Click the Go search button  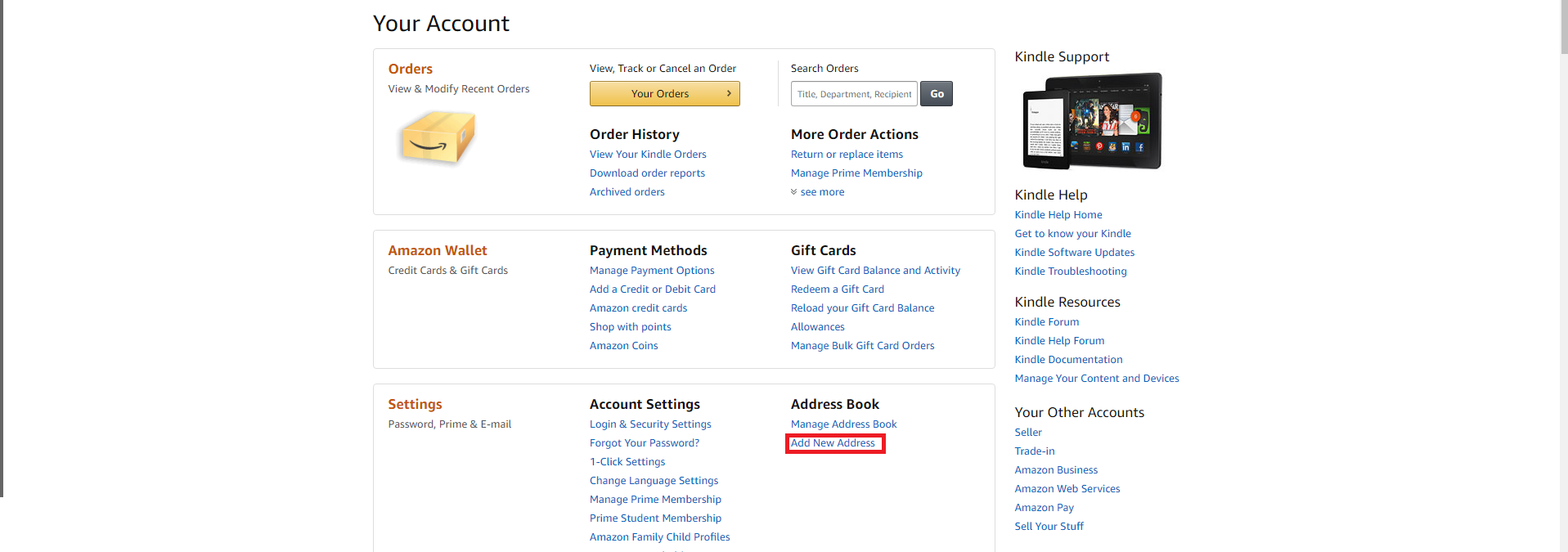click(x=937, y=94)
